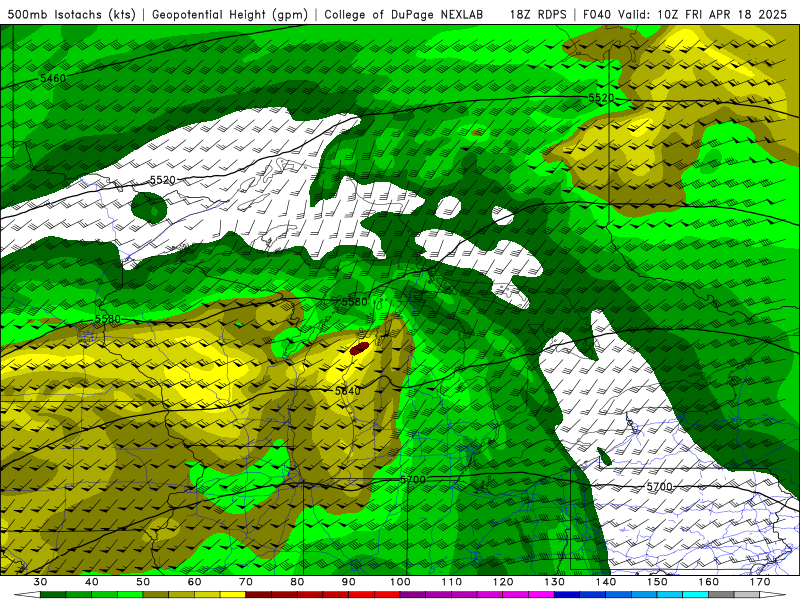Click the '500mb Isotachs (kts)' title text

click(x=71, y=14)
